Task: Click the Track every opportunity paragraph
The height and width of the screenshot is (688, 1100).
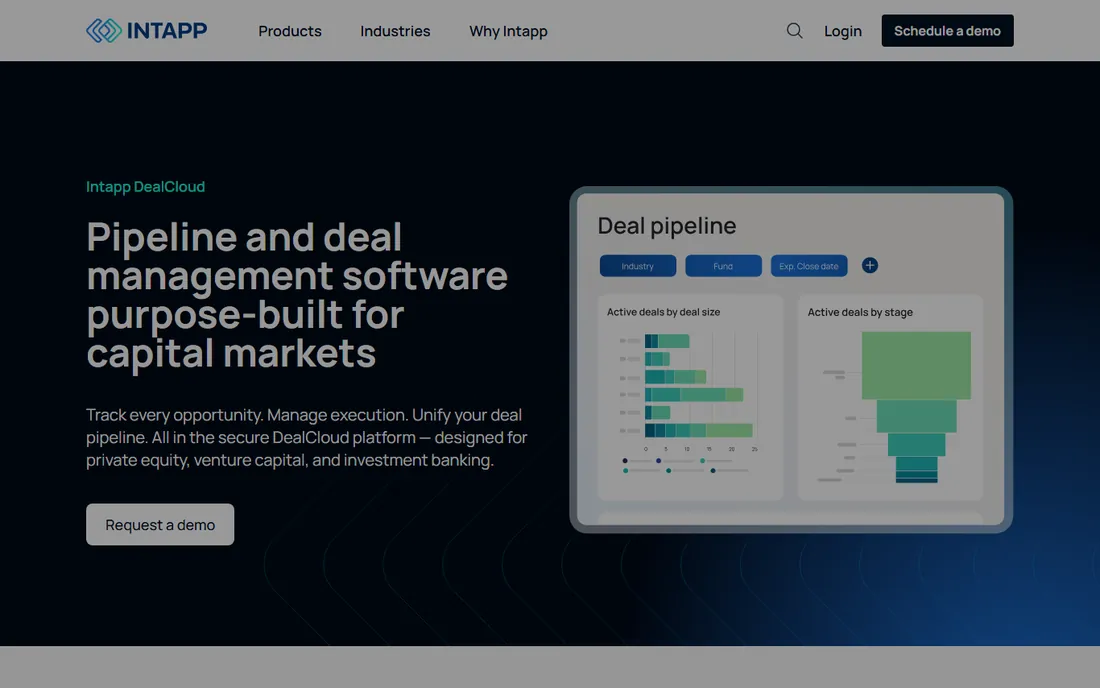Action: (307, 437)
